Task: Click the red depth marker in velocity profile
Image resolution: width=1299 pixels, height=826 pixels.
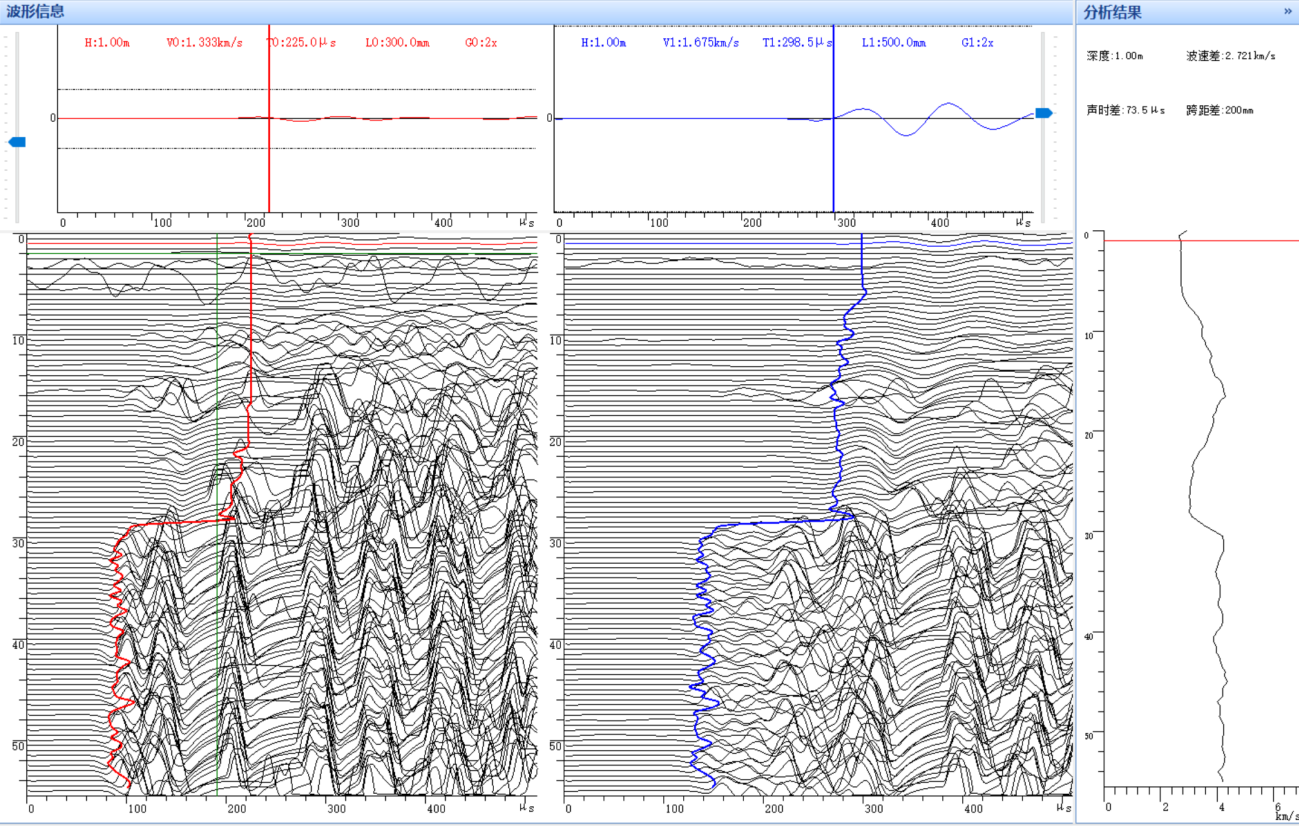Action: click(1200, 240)
